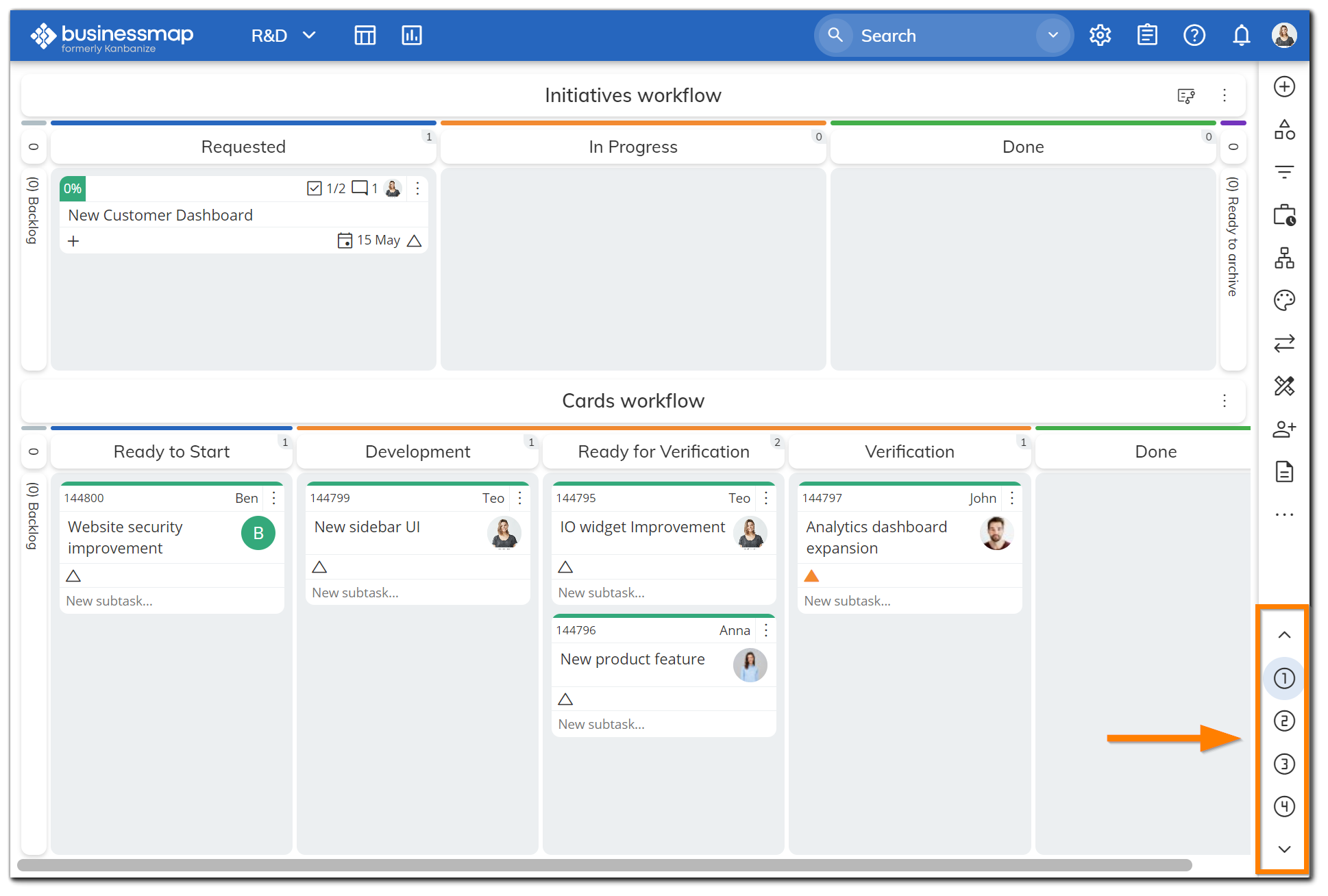Click the Requested column header
This screenshot has height=896, width=1328.
243,147
